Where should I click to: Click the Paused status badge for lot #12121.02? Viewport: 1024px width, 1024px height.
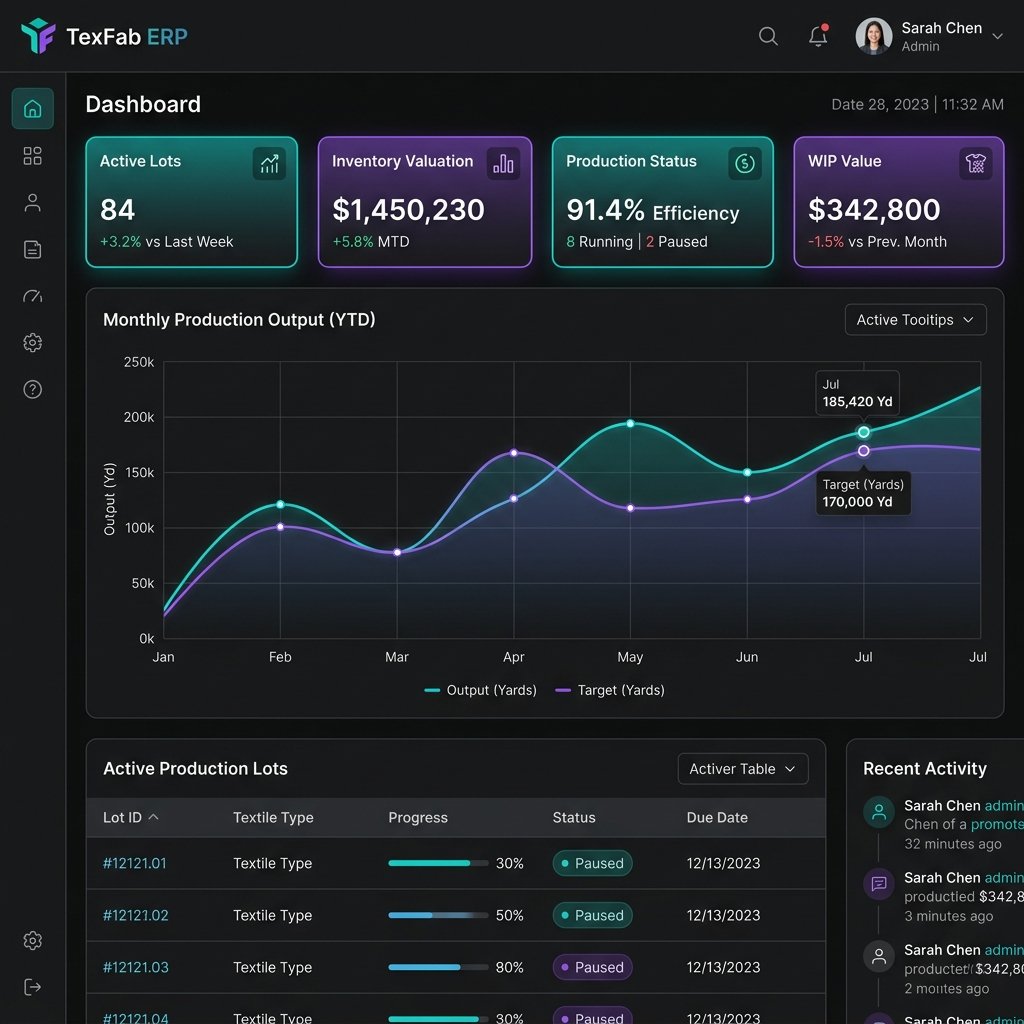tap(592, 916)
